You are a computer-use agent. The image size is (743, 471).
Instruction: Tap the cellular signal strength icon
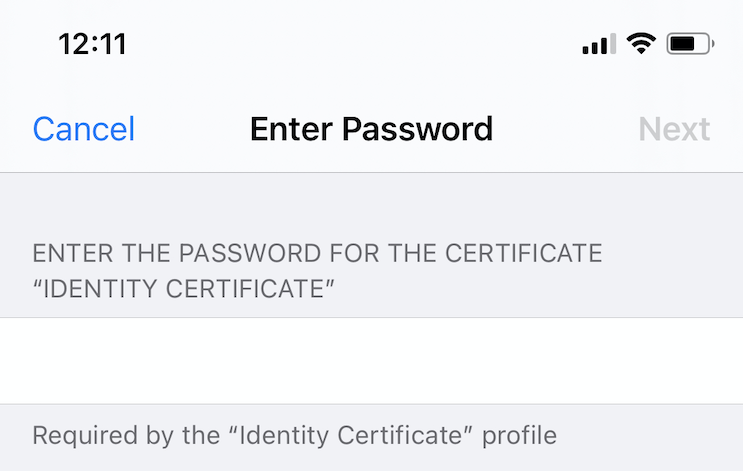click(599, 44)
